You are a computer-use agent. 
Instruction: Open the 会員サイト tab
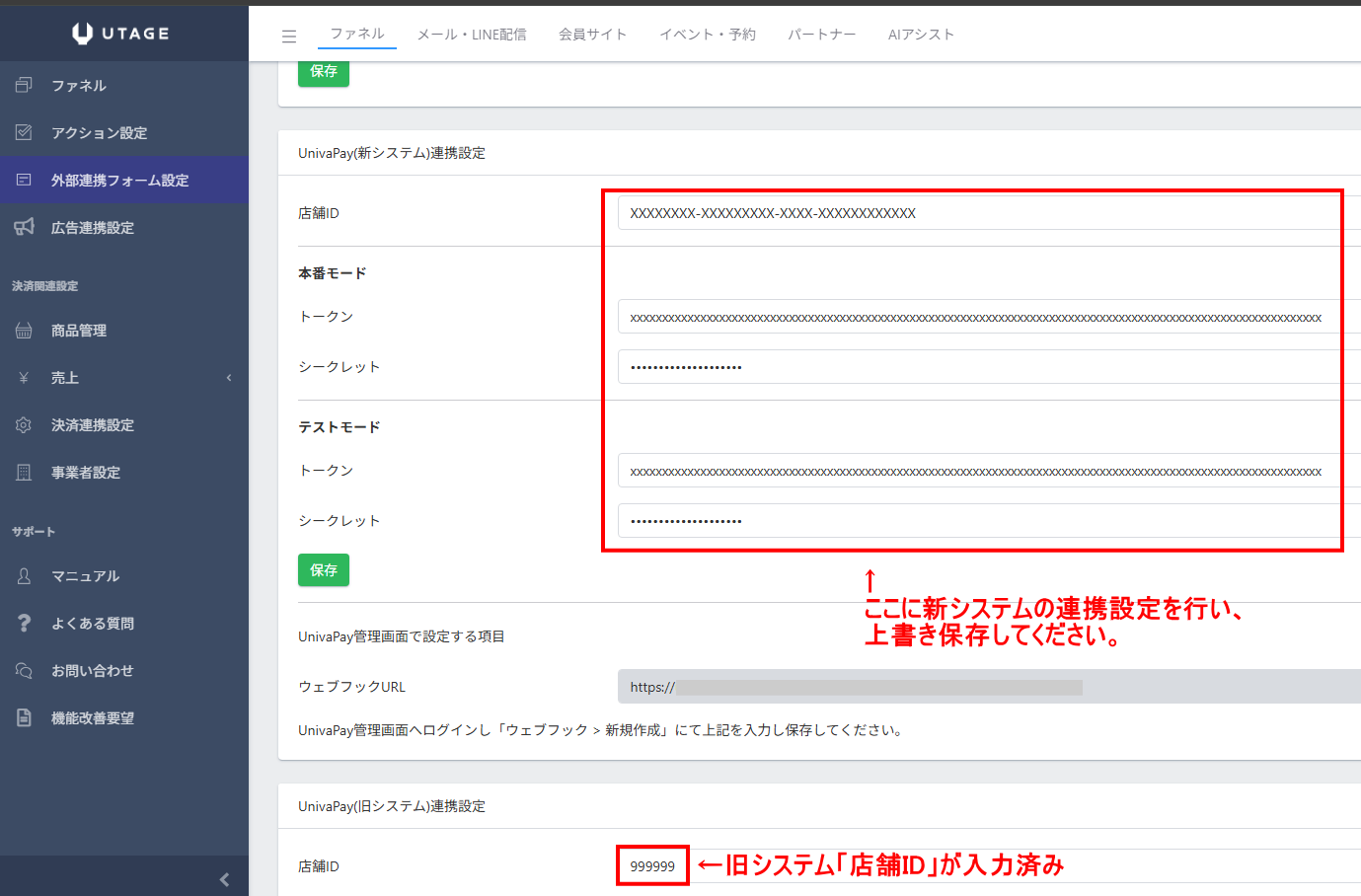pos(592,35)
